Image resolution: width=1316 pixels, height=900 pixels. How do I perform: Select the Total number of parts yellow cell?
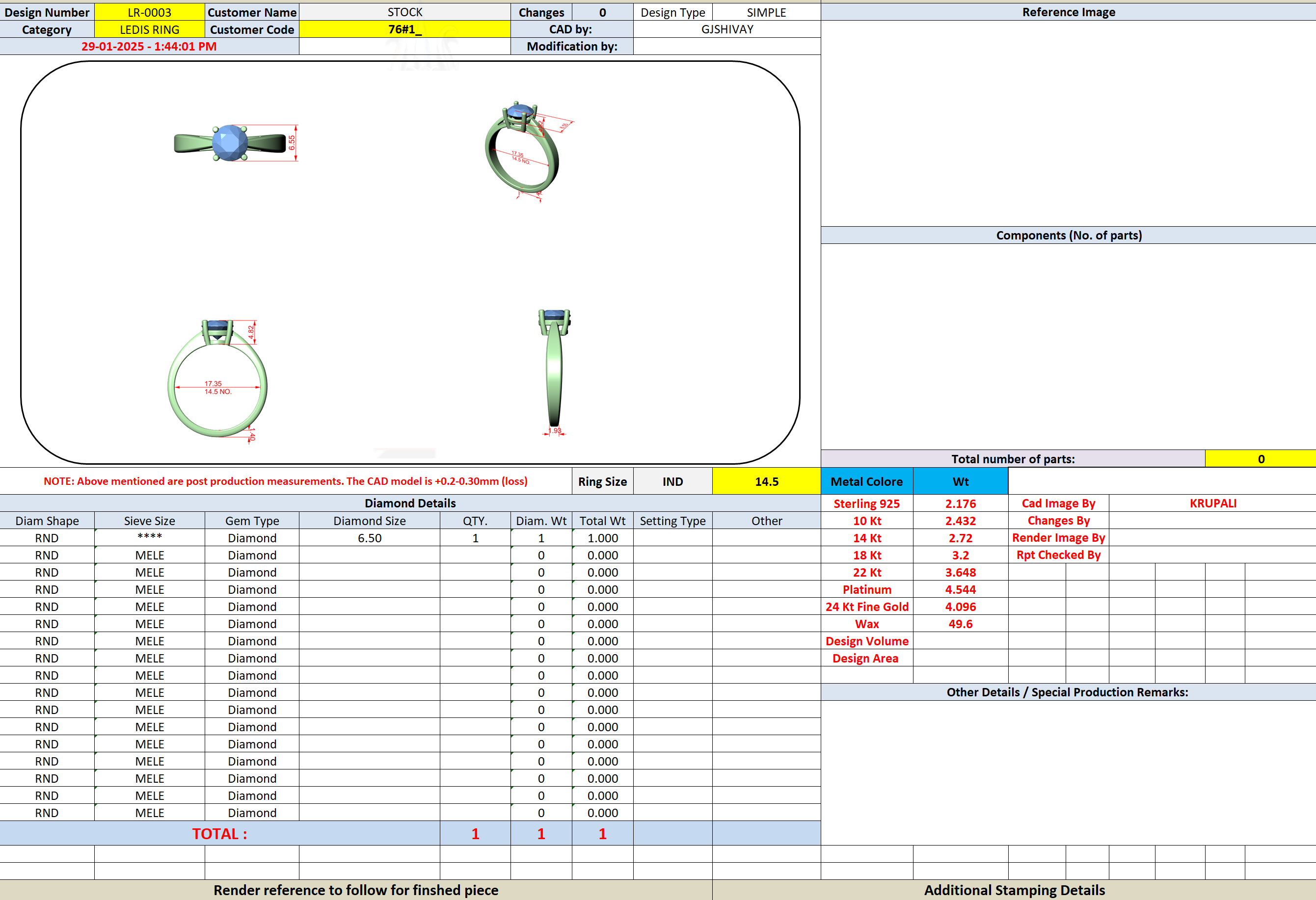1261,459
